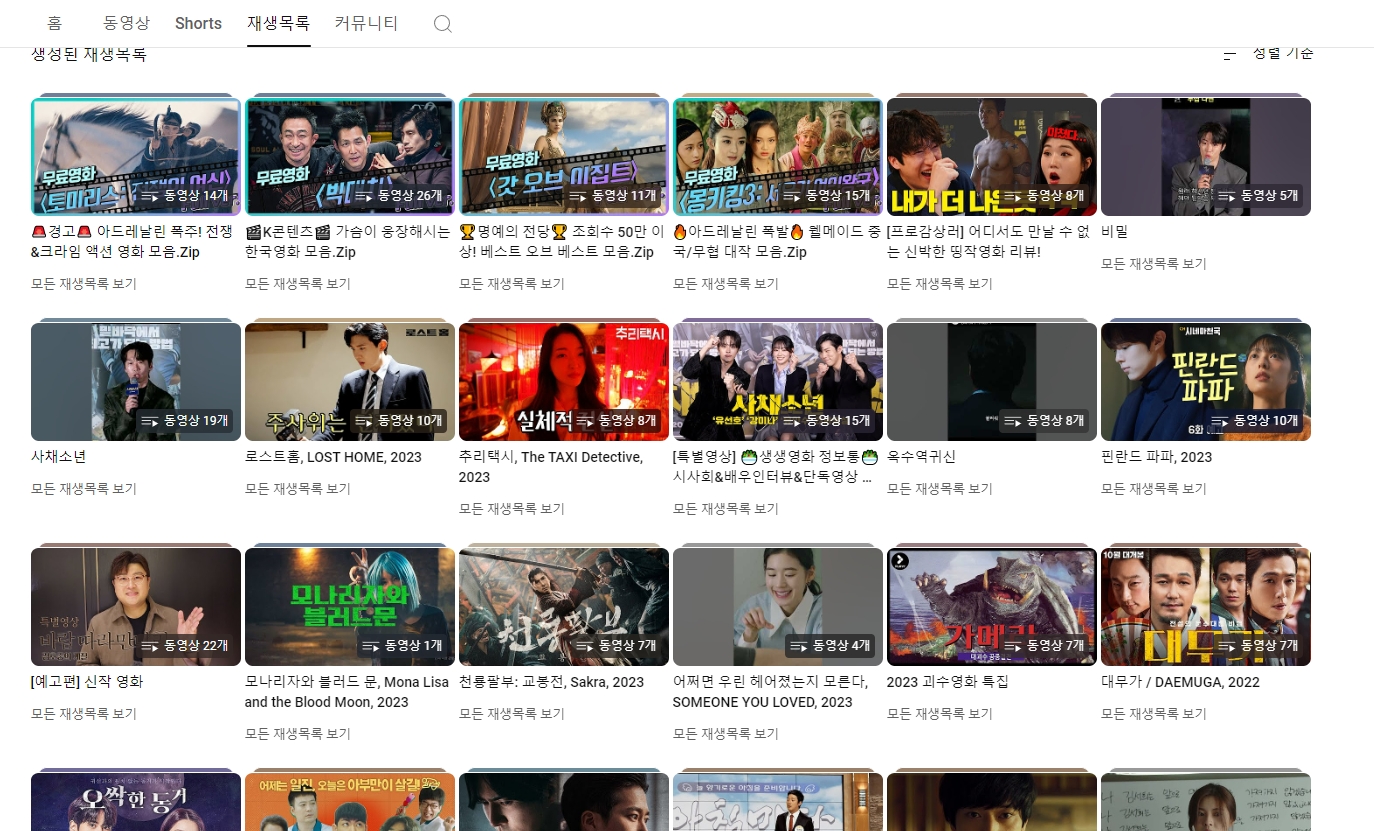
Task: Click playlist icon on 옥수역귀신 동영상 8개 badge
Action: pyautogui.click(x=1012, y=421)
